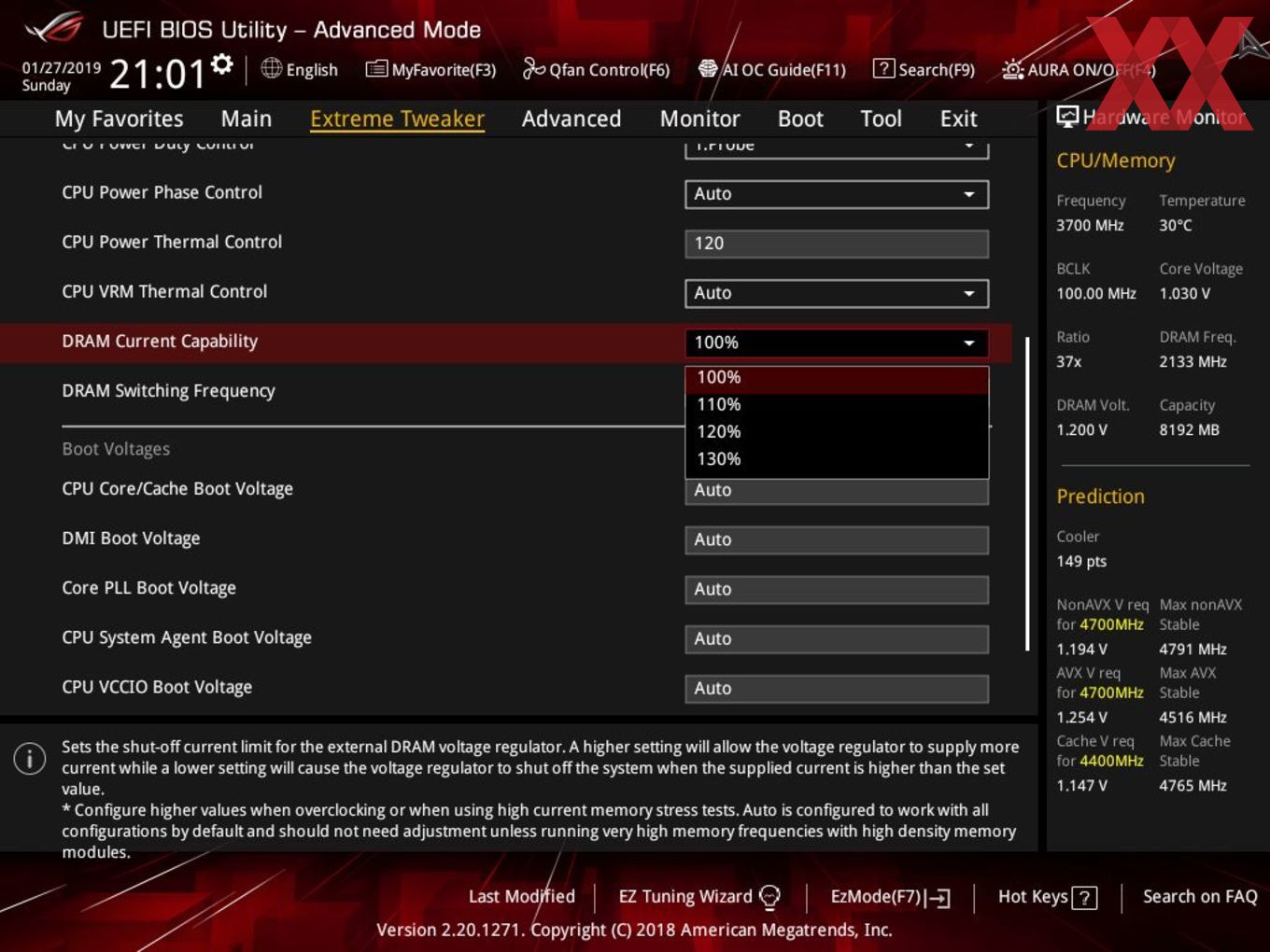
Task: Select DRAM Current Capability label
Action: click(x=160, y=342)
